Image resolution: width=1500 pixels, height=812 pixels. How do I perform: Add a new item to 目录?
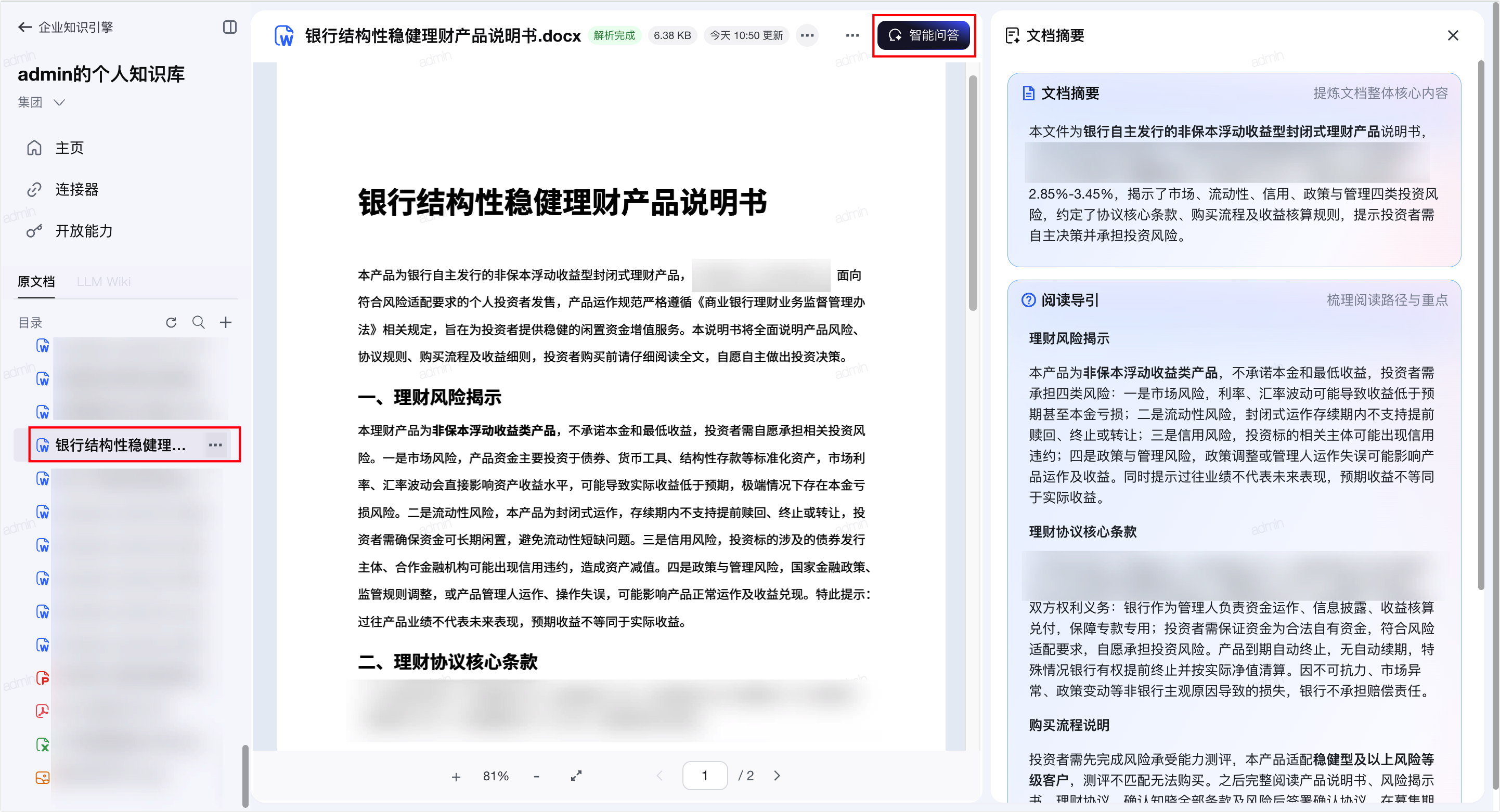tap(226, 322)
